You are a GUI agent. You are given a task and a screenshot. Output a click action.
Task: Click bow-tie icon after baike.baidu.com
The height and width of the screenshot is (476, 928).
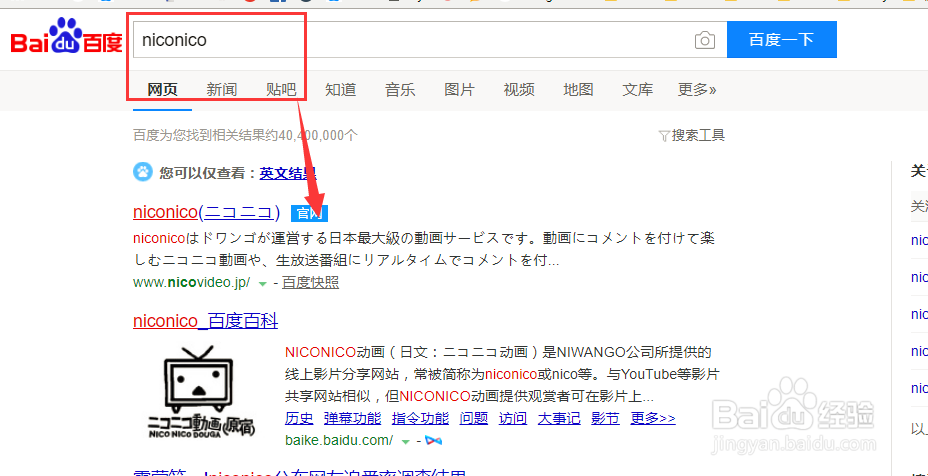pyautogui.click(x=434, y=441)
